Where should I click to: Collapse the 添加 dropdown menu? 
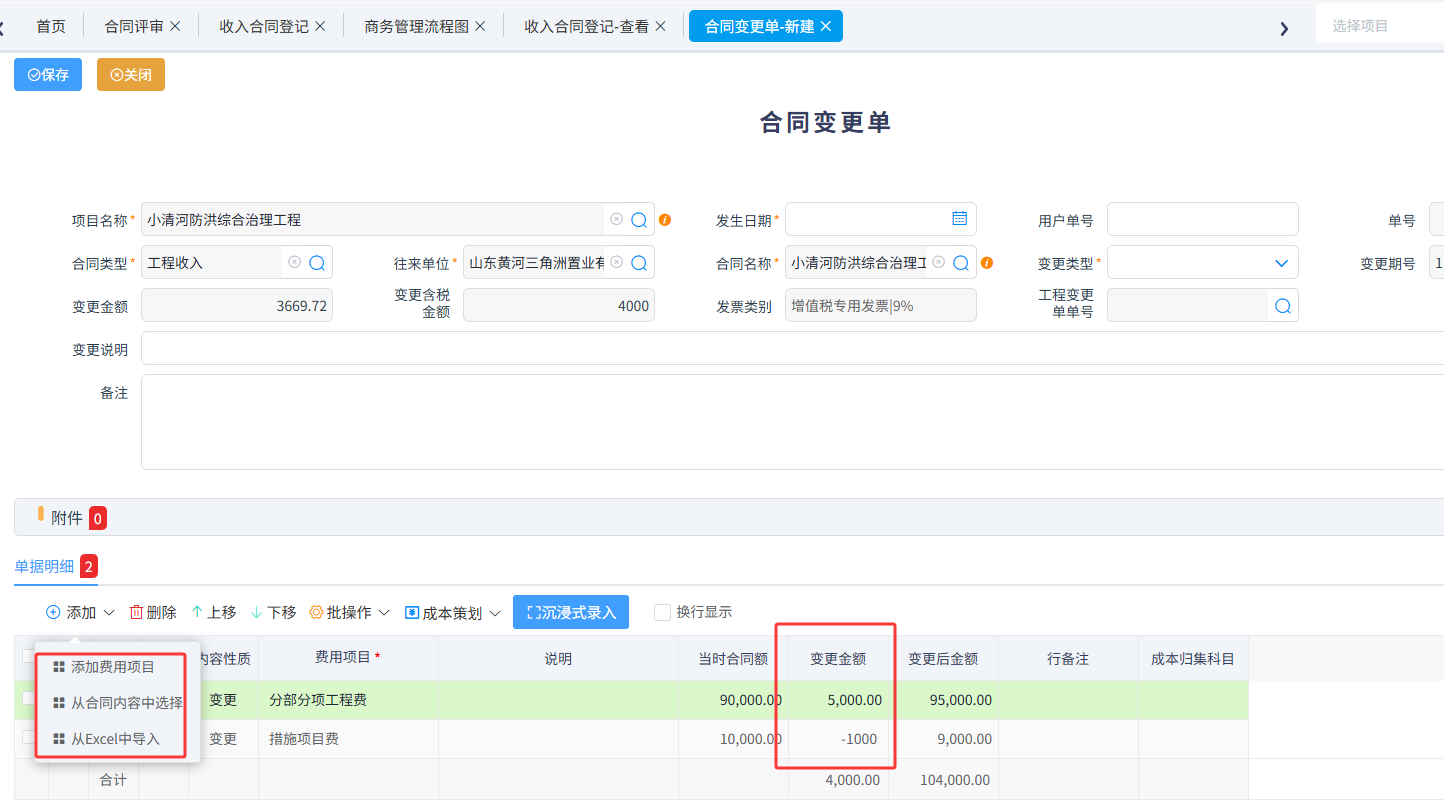click(x=80, y=612)
